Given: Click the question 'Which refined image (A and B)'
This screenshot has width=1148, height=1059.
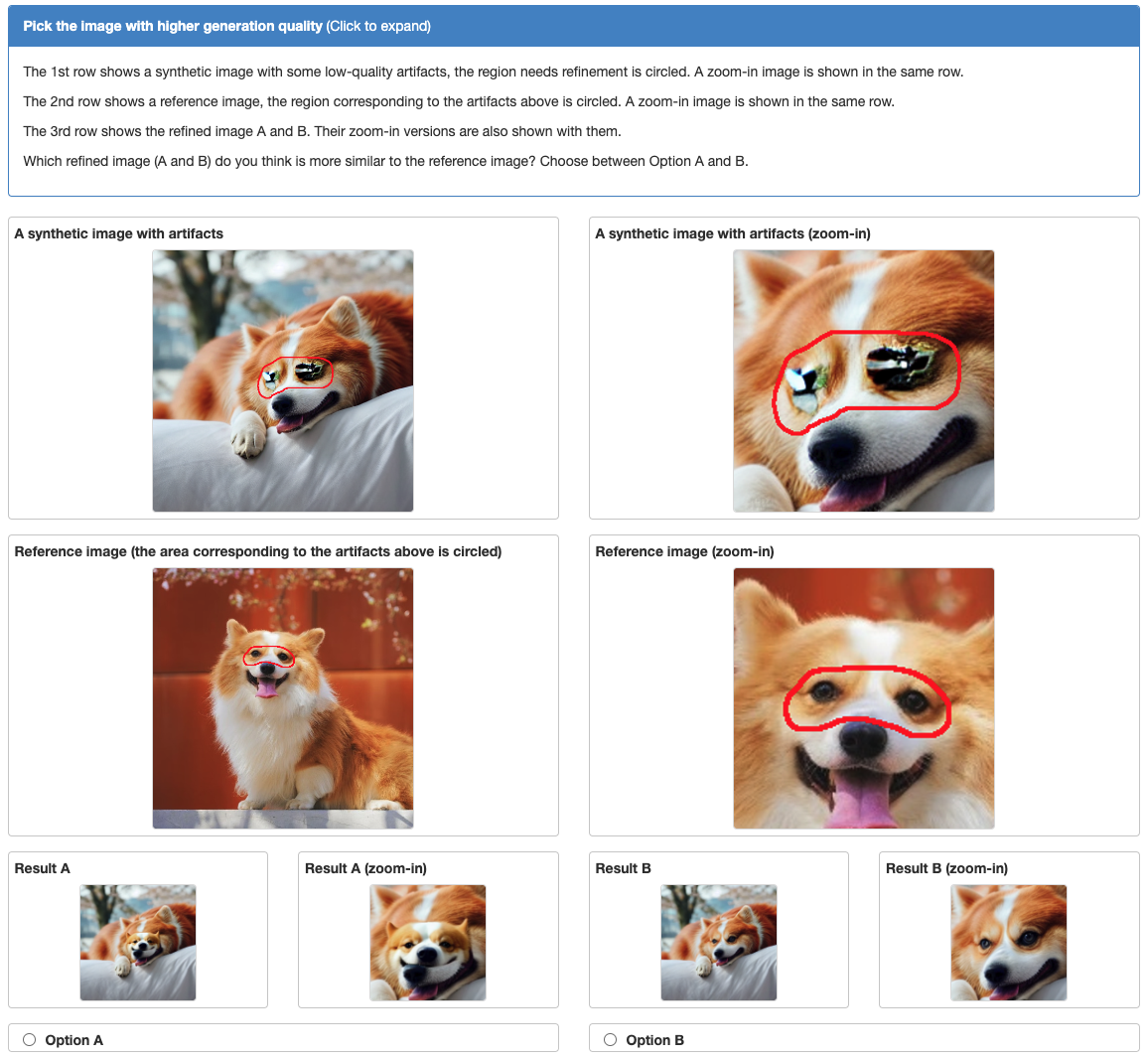Looking at the screenshot, I should click(x=386, y=161).
